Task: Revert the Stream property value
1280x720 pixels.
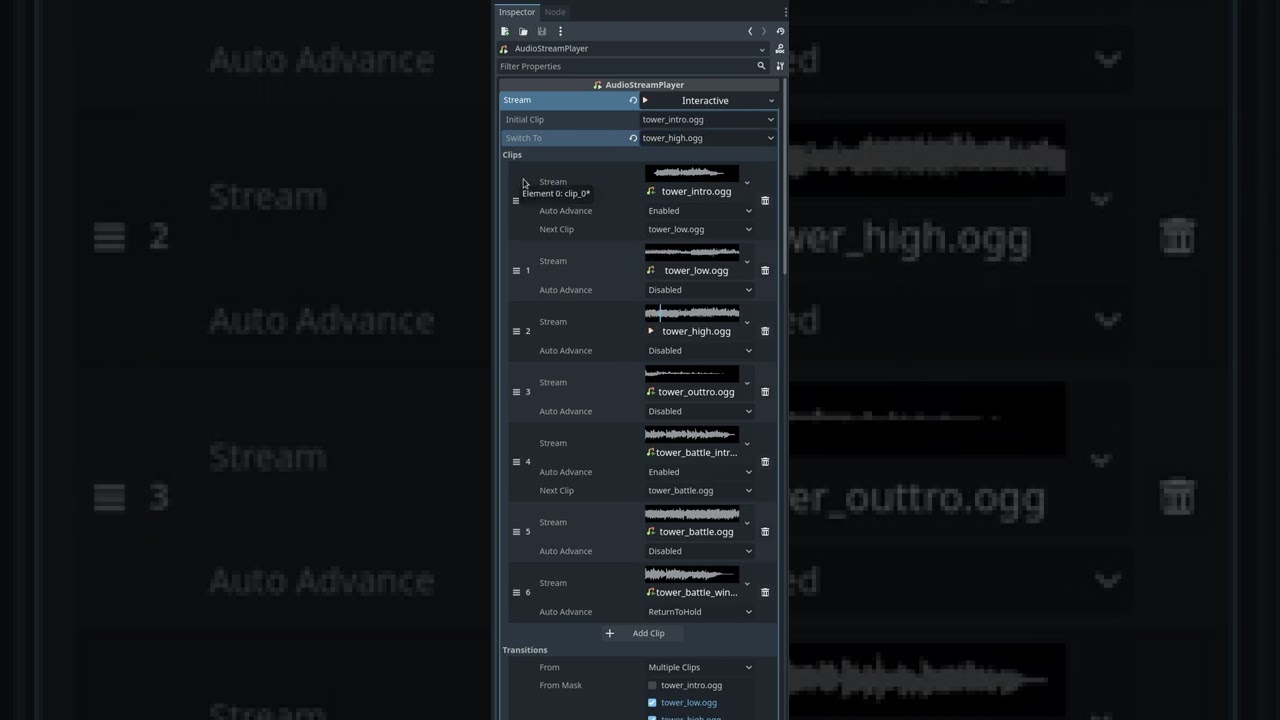Action: point(633,100)
